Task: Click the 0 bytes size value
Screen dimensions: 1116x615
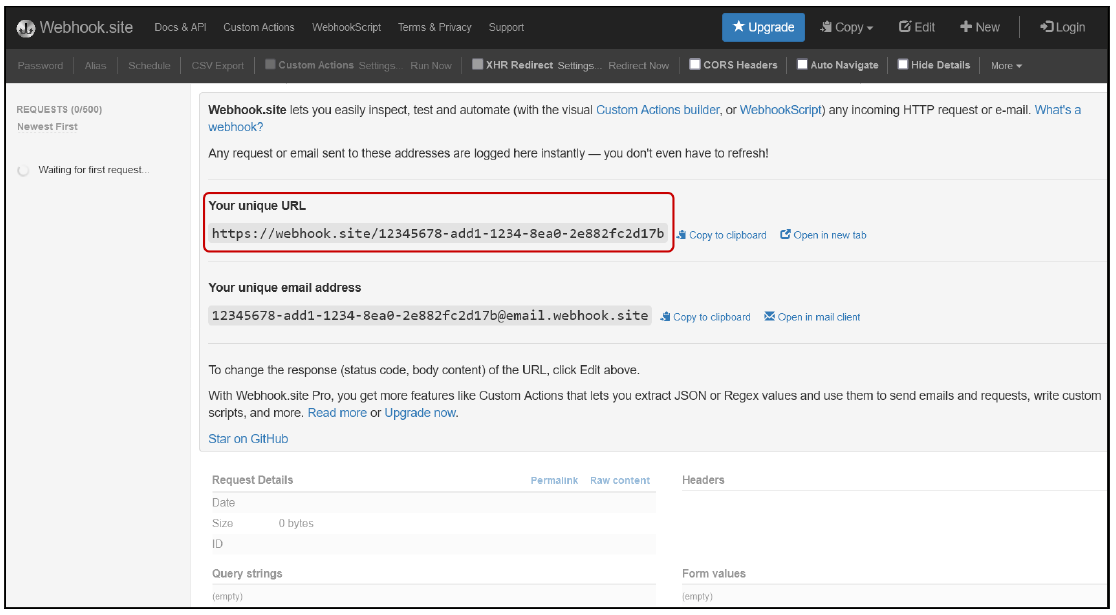Action: (295, 523)
